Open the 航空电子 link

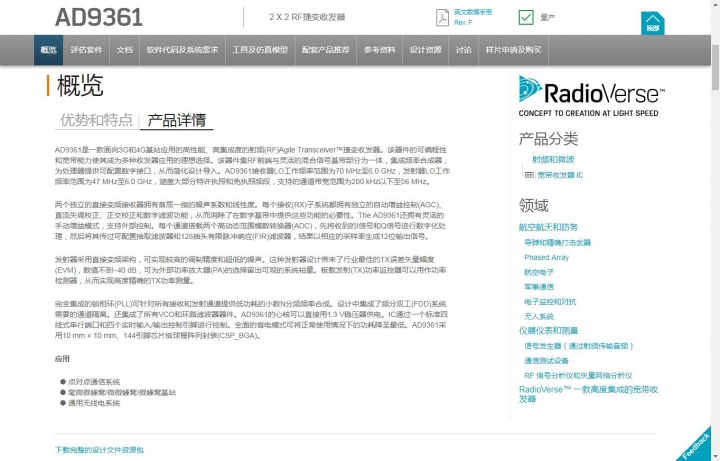tap(539, 272)
